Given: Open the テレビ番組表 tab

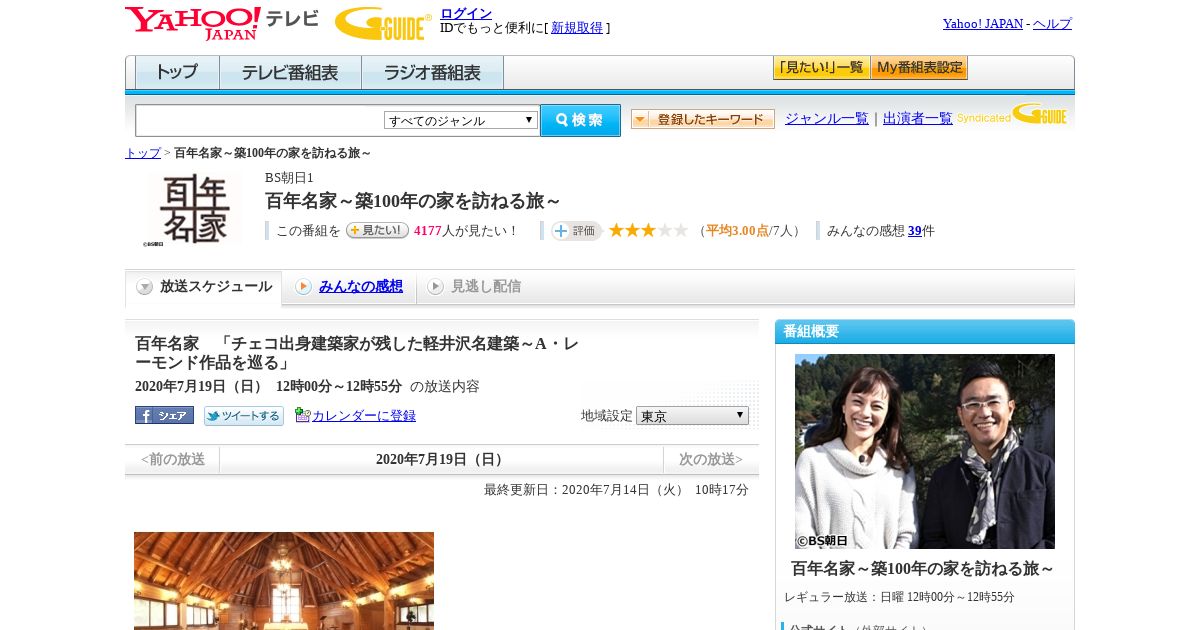Looking at the screenshot, I should pos(290,72).
